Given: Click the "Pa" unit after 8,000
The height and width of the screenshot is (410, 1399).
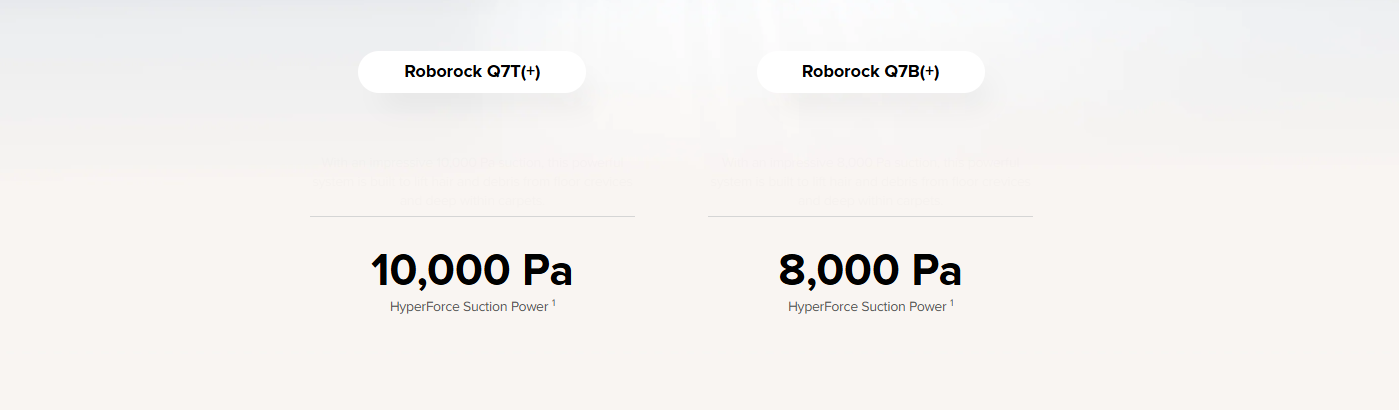Looking at the screenshot, I should [935, 271].
